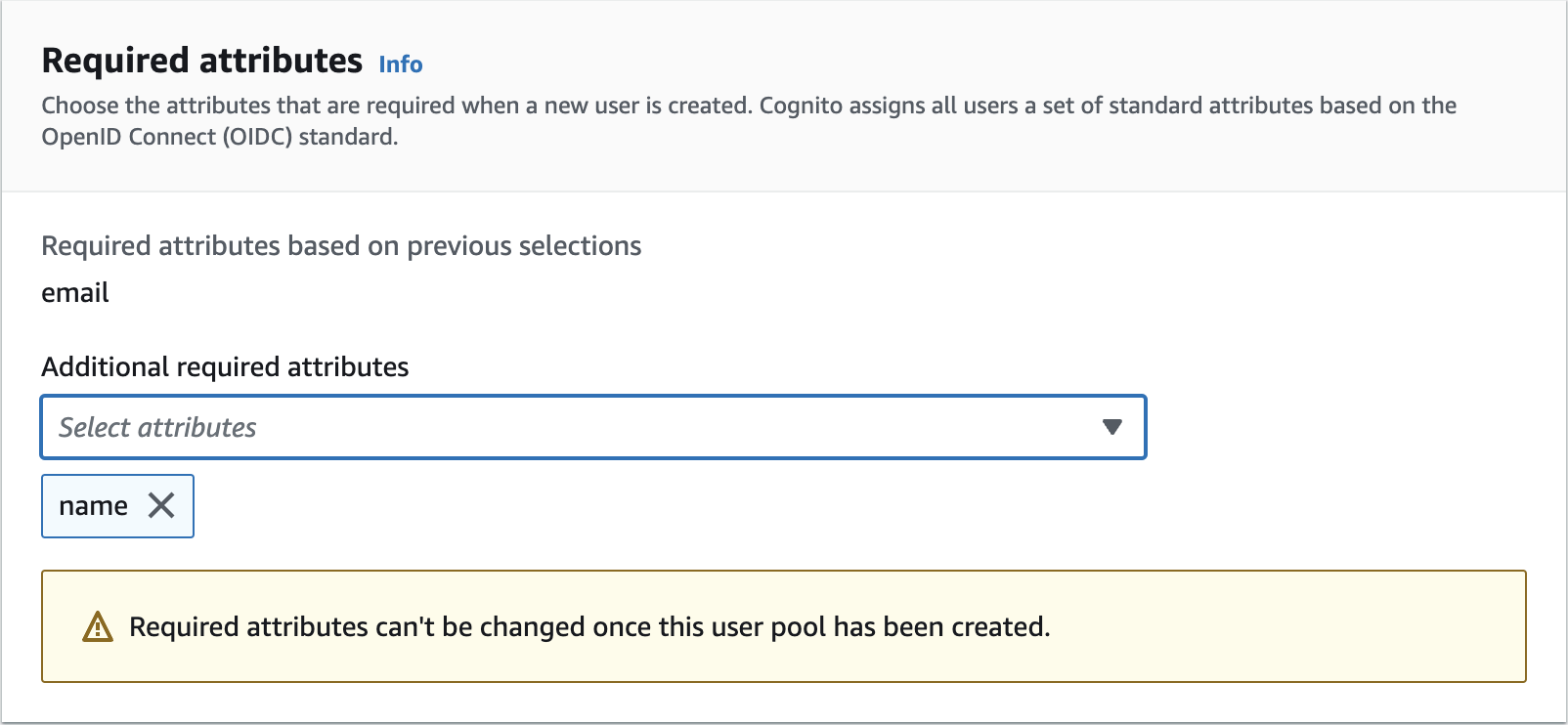Click the dropdown arrow for attributes
1568x725 pixels.
click(1111, 427)
